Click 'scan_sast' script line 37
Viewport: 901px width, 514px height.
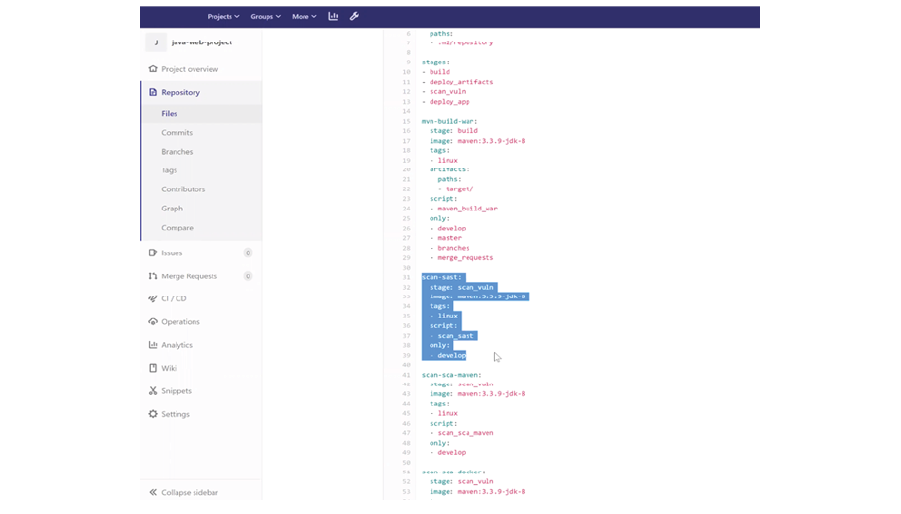tap(456, 336)
